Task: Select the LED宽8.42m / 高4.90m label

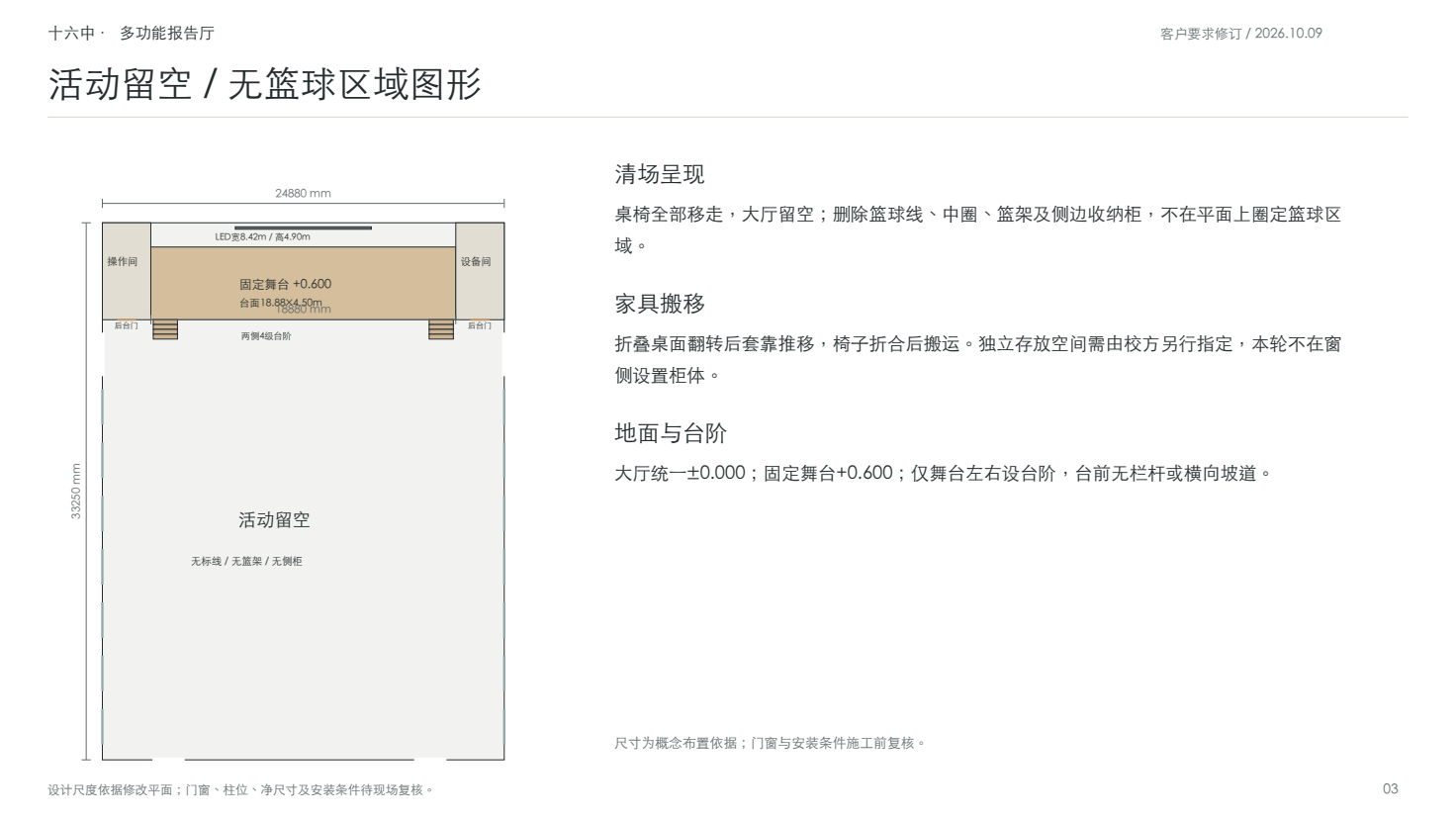Action: tap(263, 237)
